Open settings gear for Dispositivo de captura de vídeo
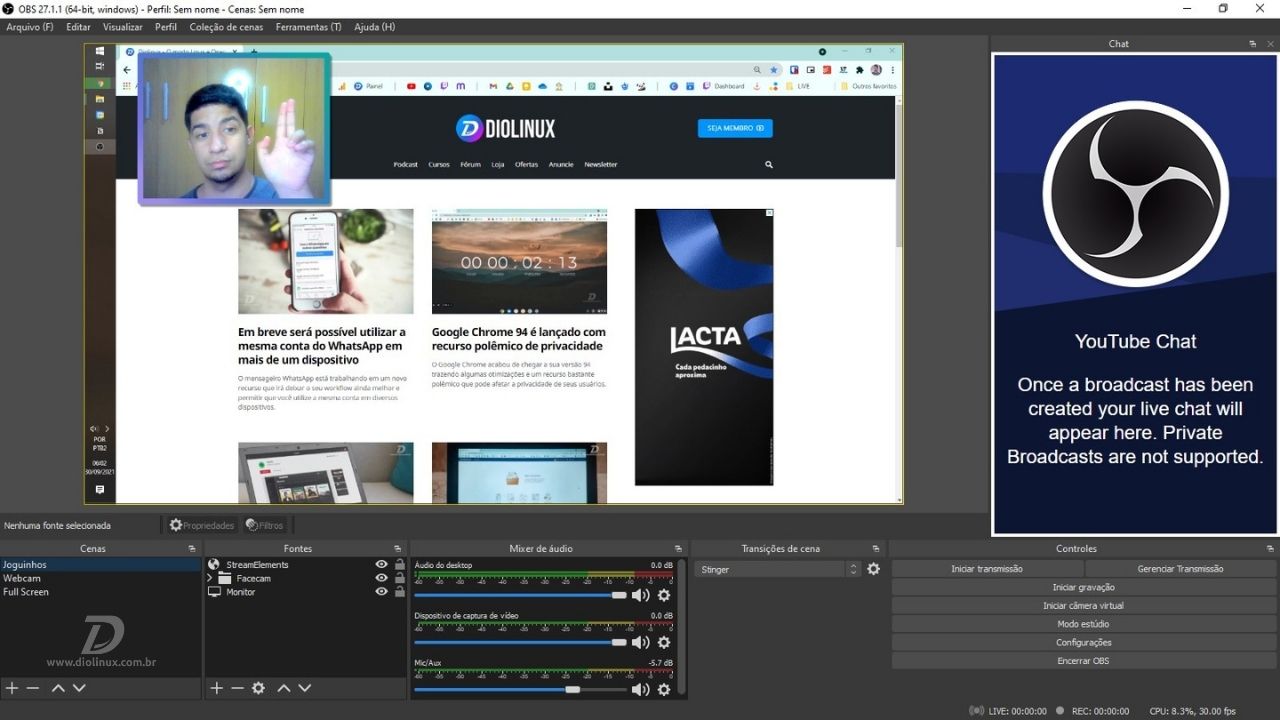Screen dimensions: 1280x720 pos(663,642)
